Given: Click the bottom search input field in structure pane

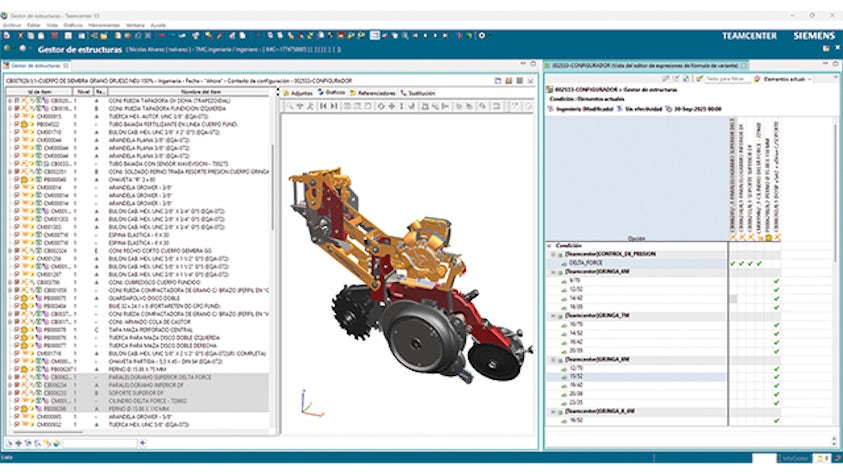Looking at the screenshot, I should point(100,443).
